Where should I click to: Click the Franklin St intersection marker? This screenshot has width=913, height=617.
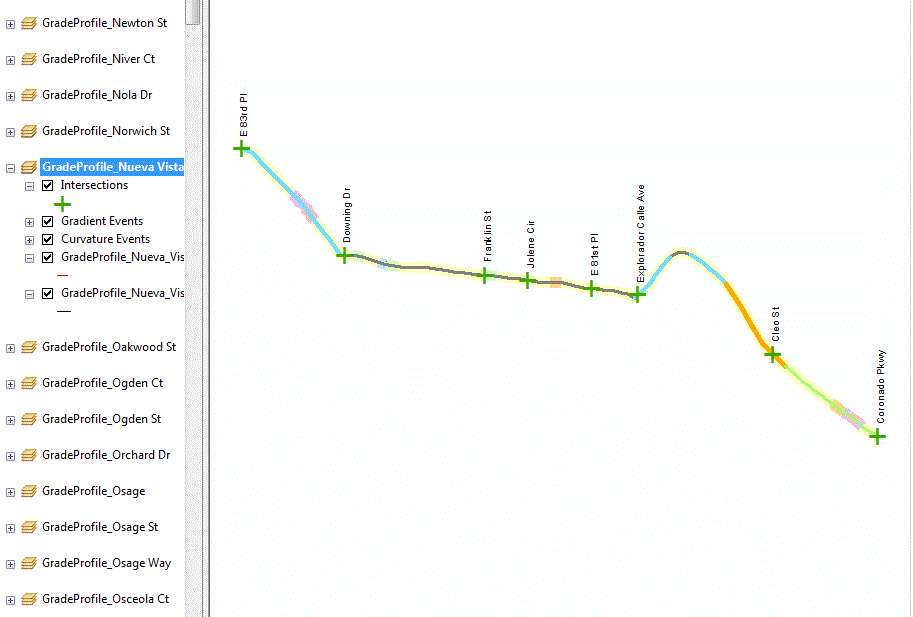click(x=484, y=275)
